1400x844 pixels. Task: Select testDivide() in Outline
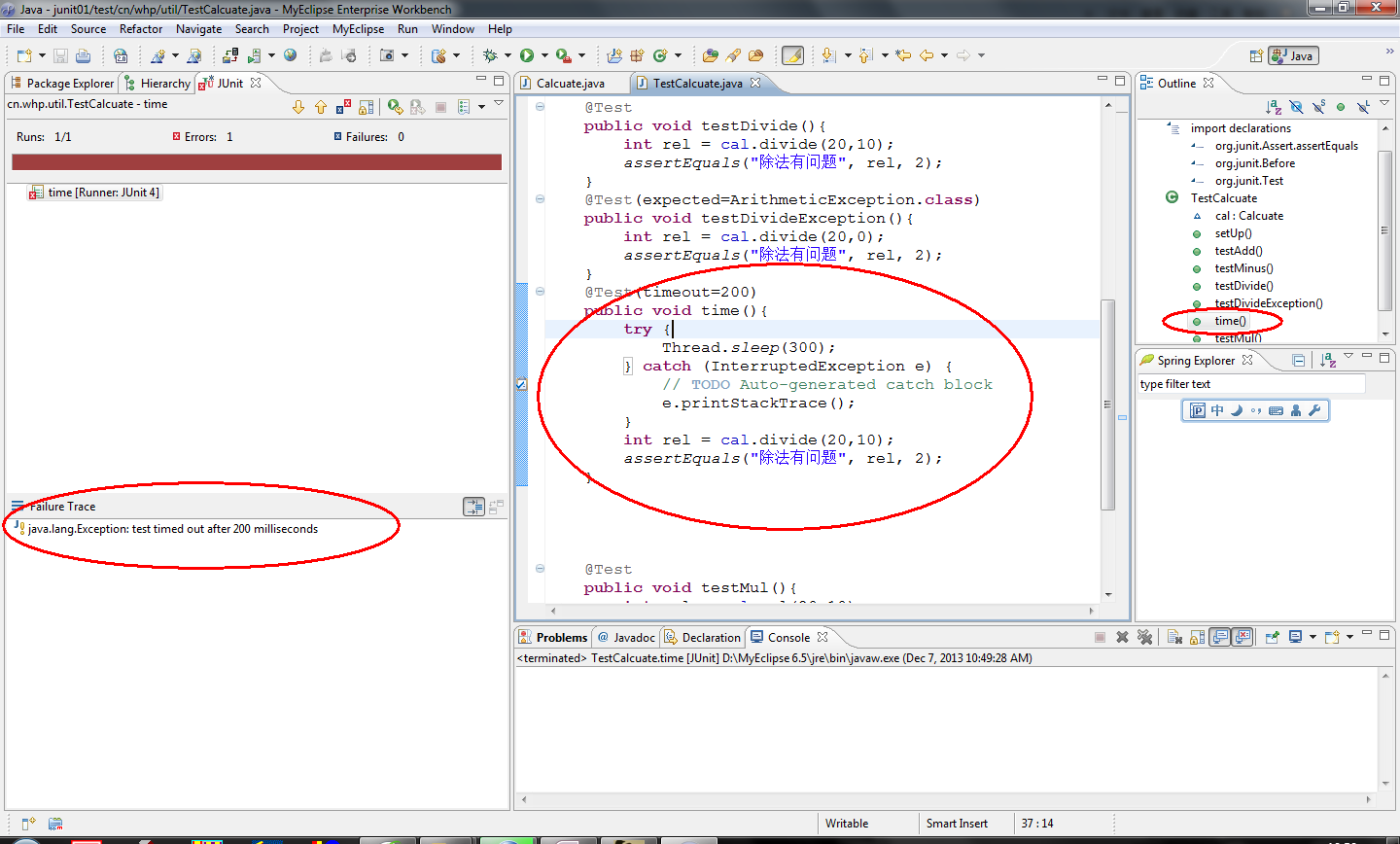point(1243,286)
